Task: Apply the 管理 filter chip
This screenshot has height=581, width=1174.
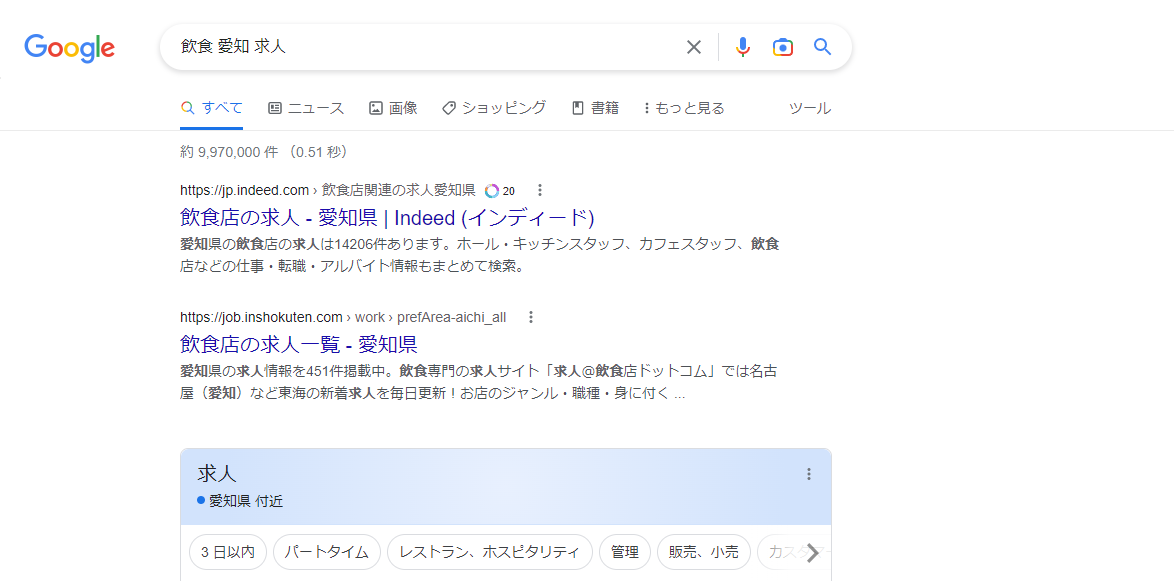Action: 624,553
